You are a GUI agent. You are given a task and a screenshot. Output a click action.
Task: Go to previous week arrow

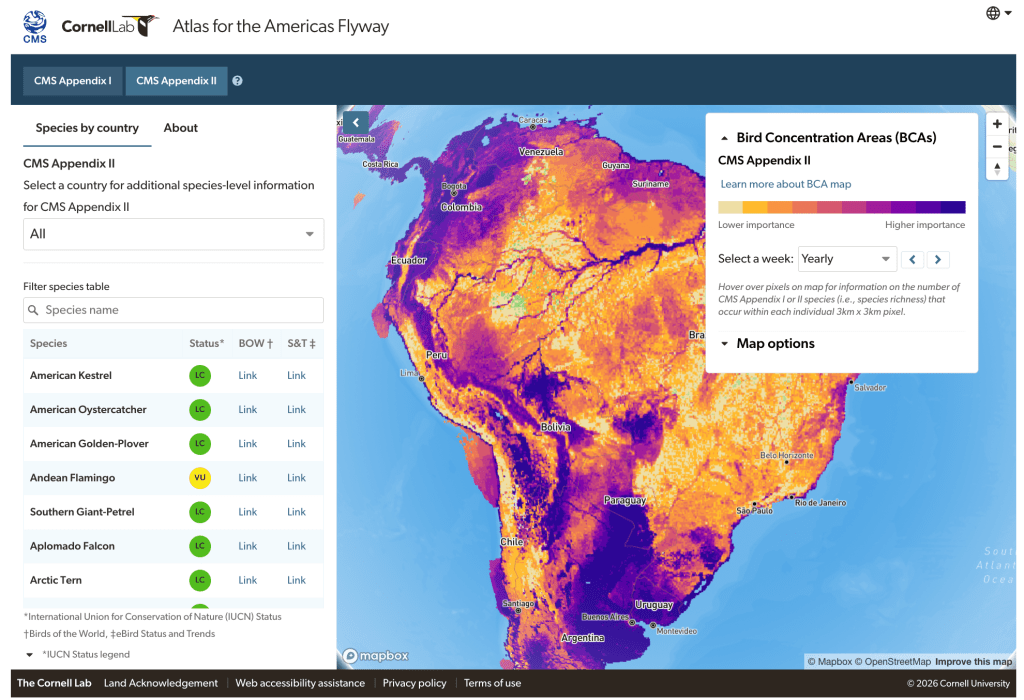point(912,259)
